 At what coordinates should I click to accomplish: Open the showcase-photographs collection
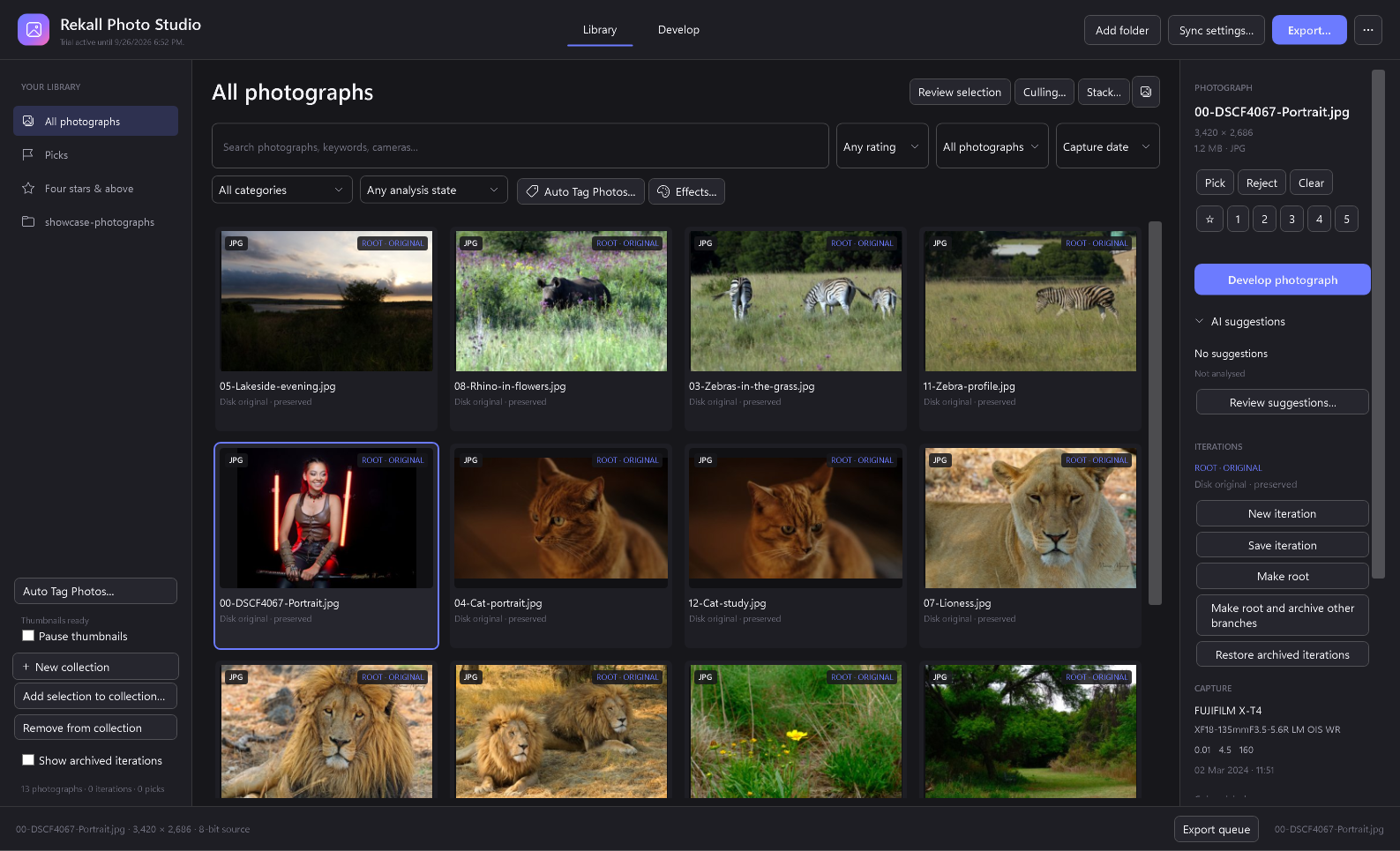95,221
